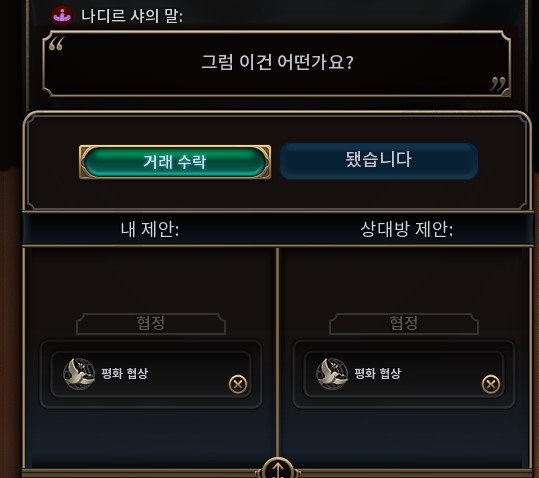Viewport: 539px width, 478px height.
Task: Click the 나디르 샤의 말: speaker label
Action: (x=132, y=16)
